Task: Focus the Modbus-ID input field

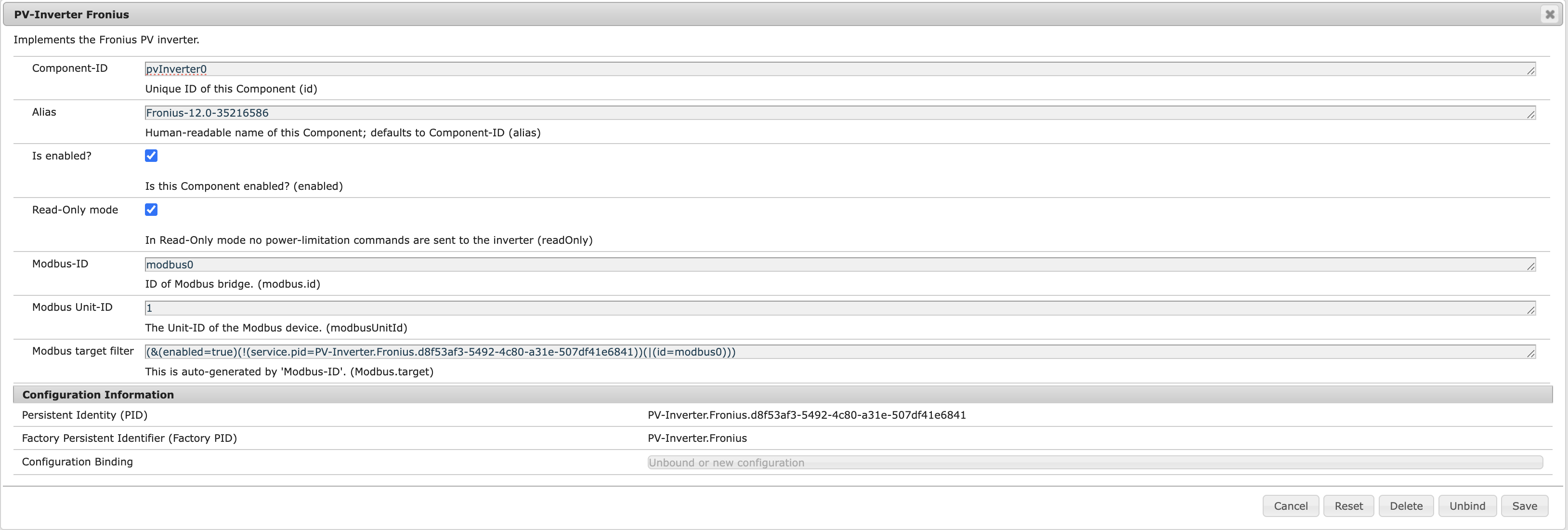Action: point(839,265)
